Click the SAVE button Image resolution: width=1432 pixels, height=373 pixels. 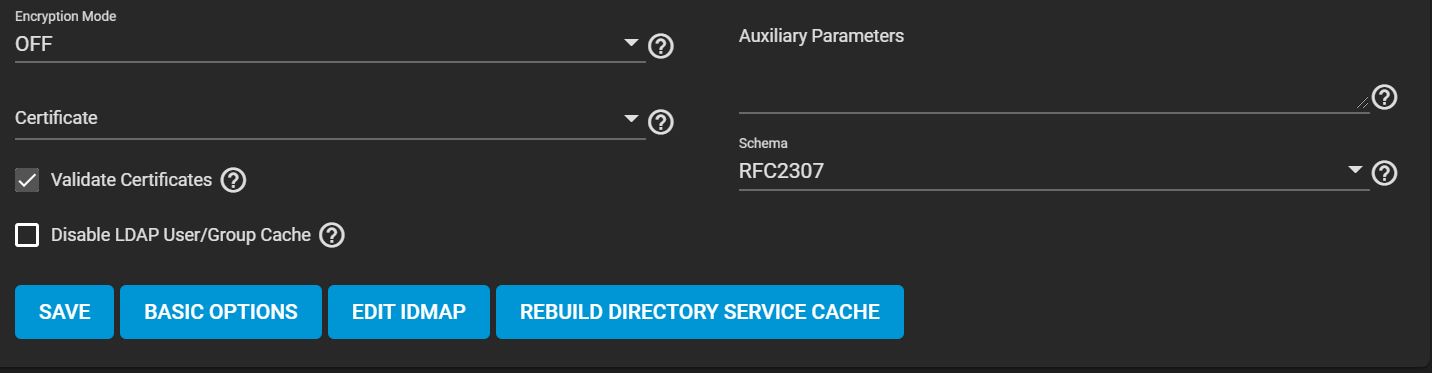65,312
